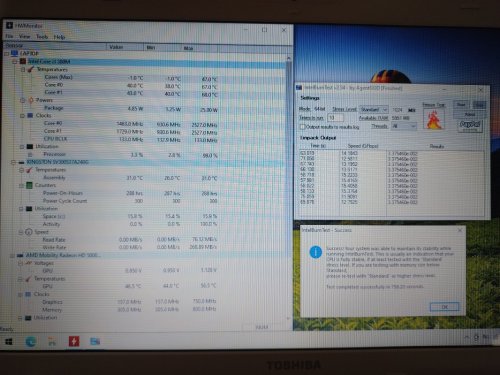Collapse the Intel Core CPU tree node
The image size is (500, 375).
(x=15, y=62)
